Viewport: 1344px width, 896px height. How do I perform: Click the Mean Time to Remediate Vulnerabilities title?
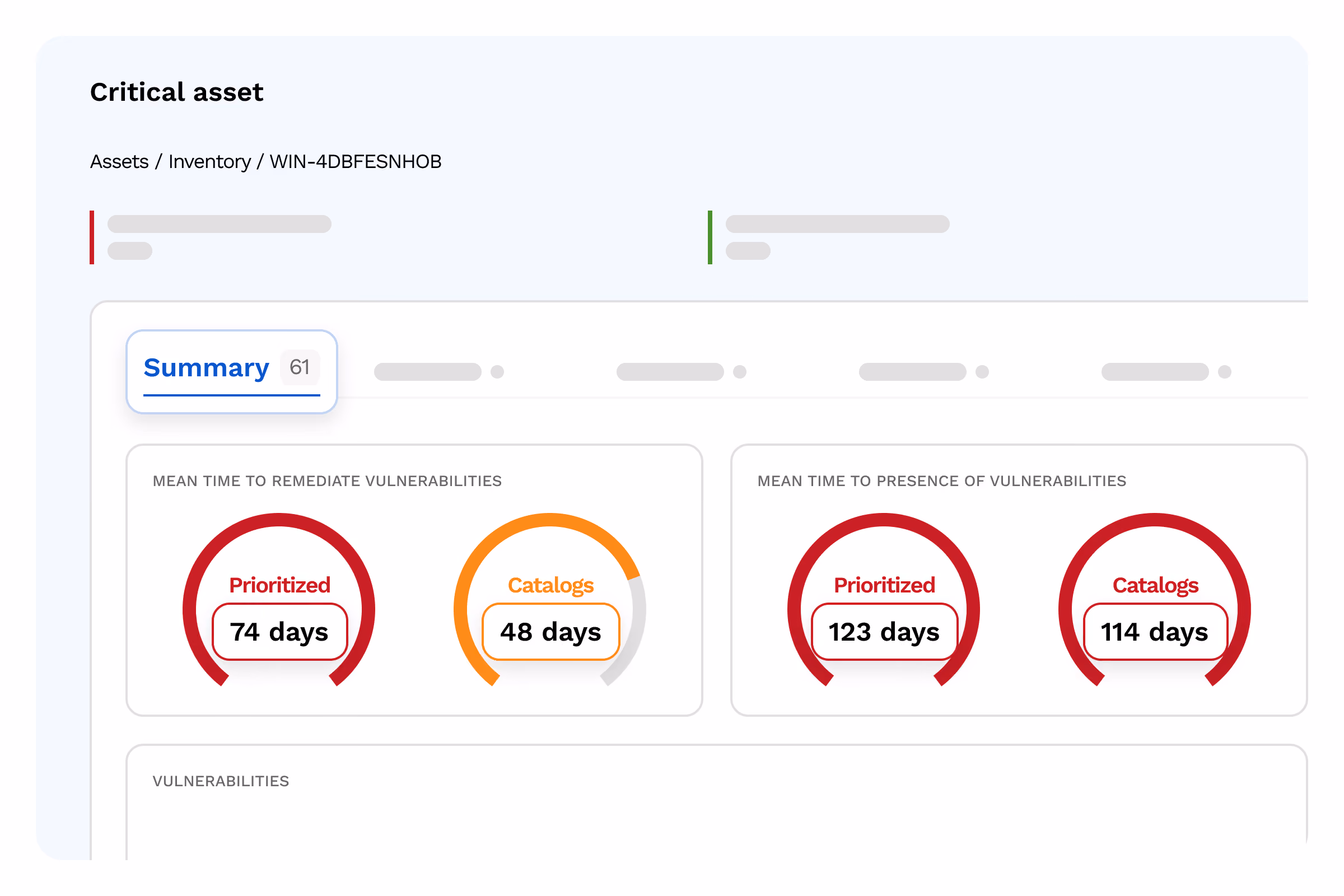[328, 481]
